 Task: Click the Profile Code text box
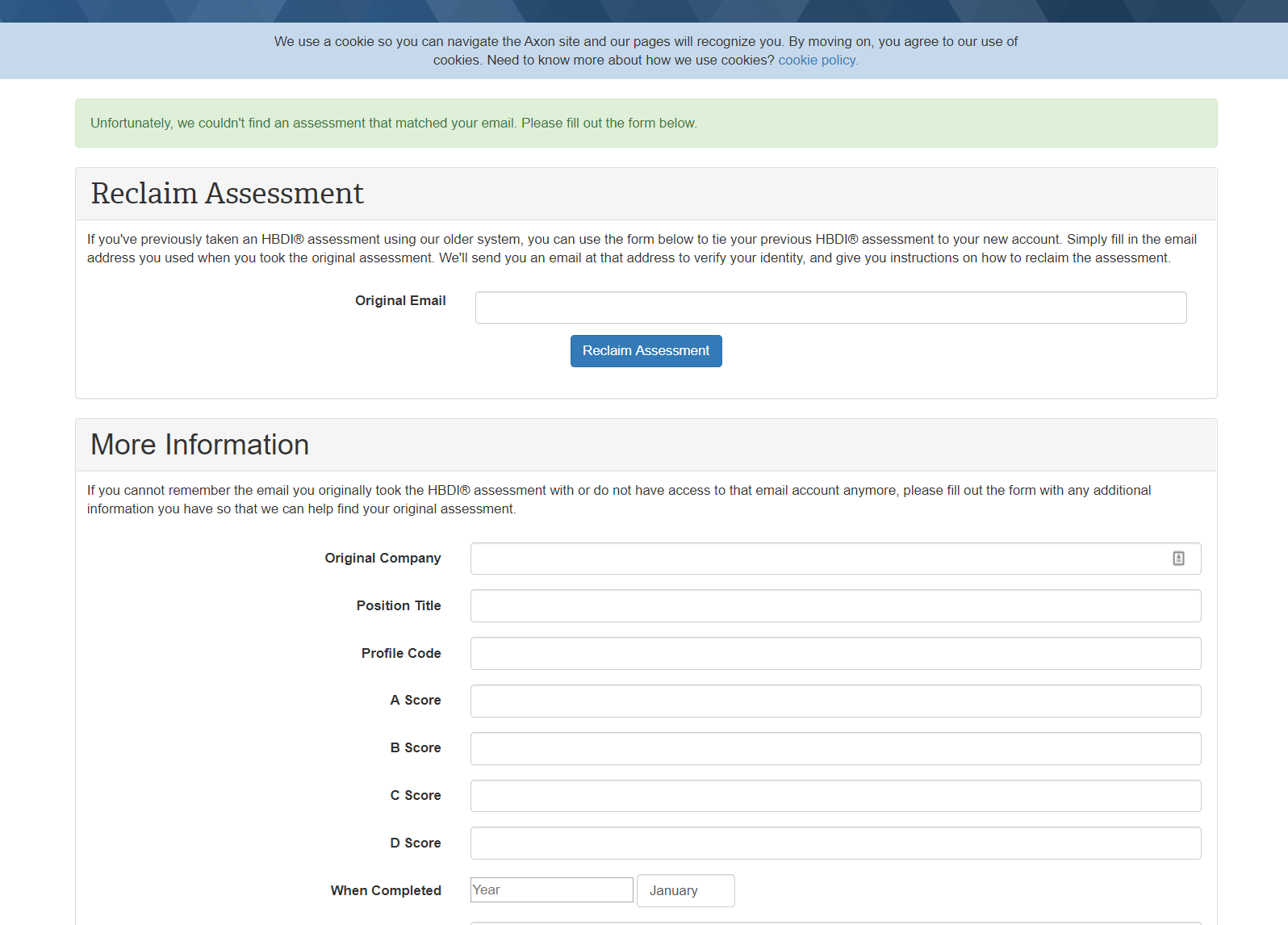pyautogui.click(x=835, y=654)
